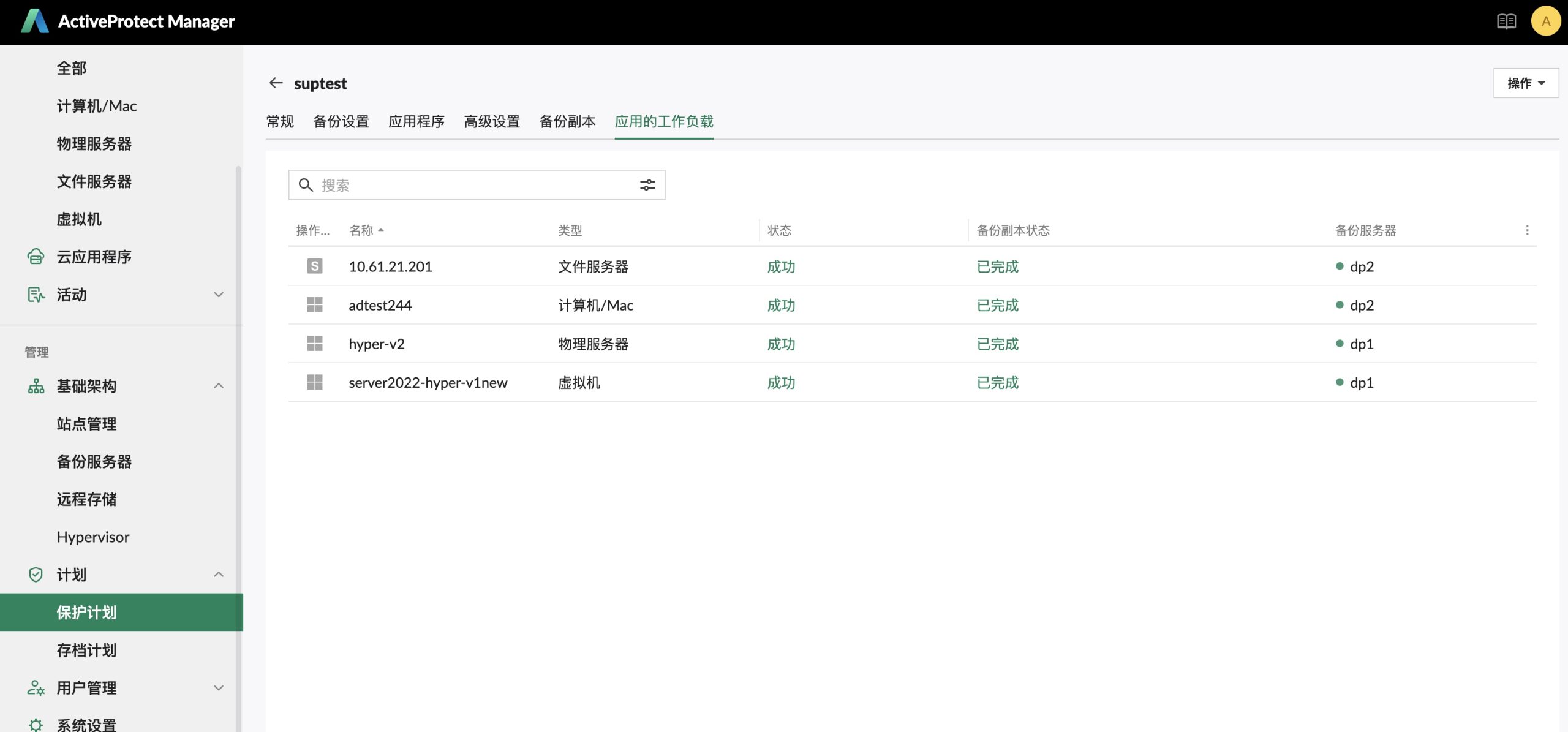Switch to the 应用程序 tab

[417, 121]
